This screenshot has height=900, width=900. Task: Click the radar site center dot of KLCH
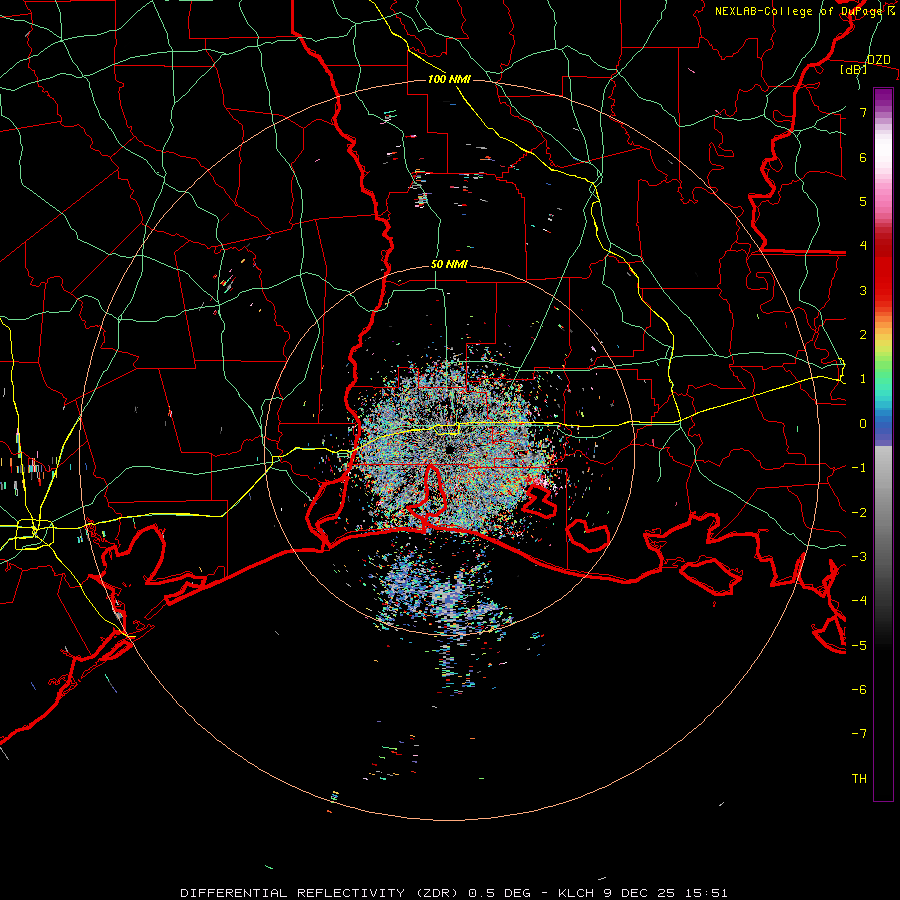449,449
